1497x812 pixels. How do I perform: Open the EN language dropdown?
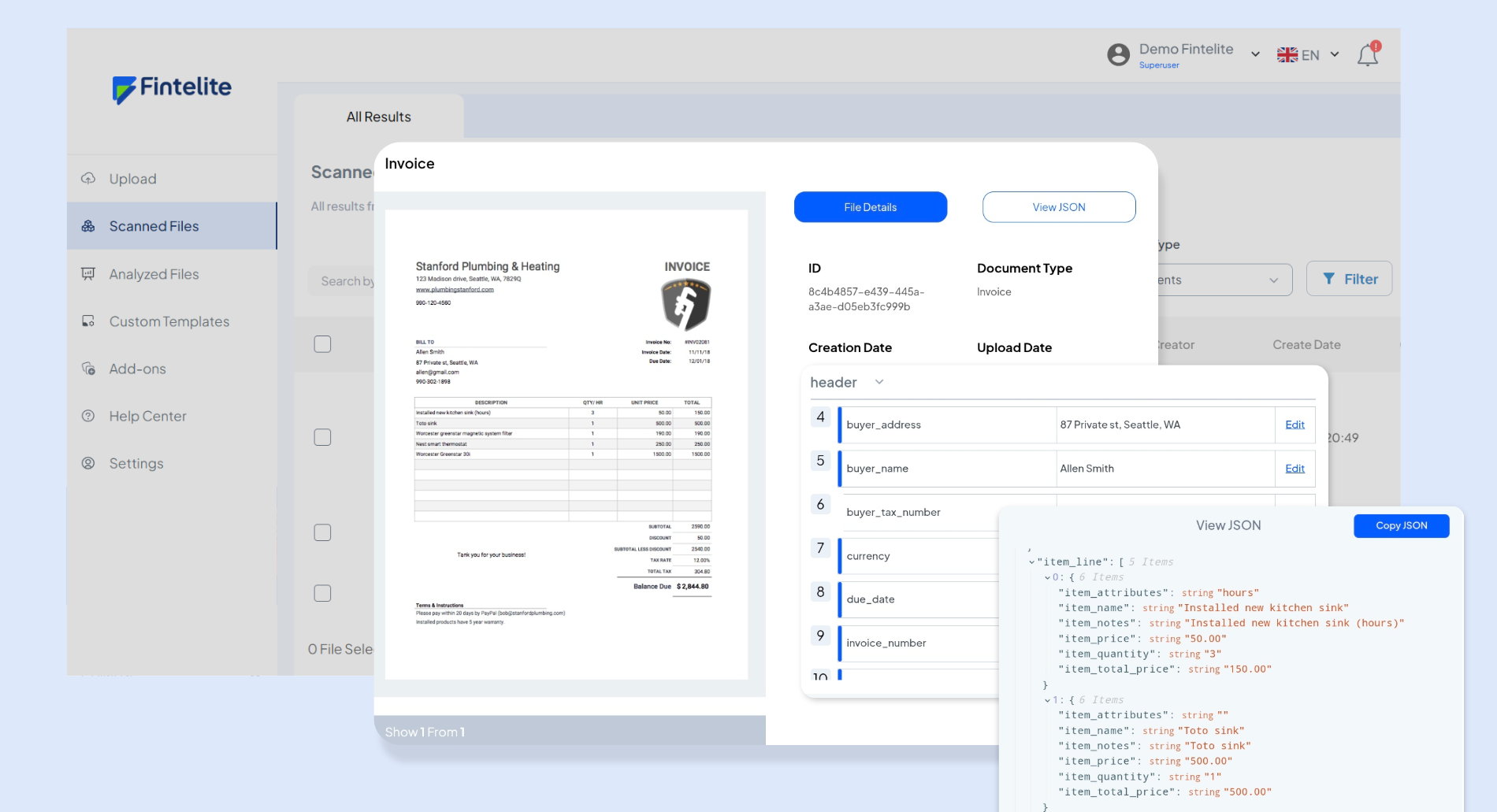[x=1308, y=55]
